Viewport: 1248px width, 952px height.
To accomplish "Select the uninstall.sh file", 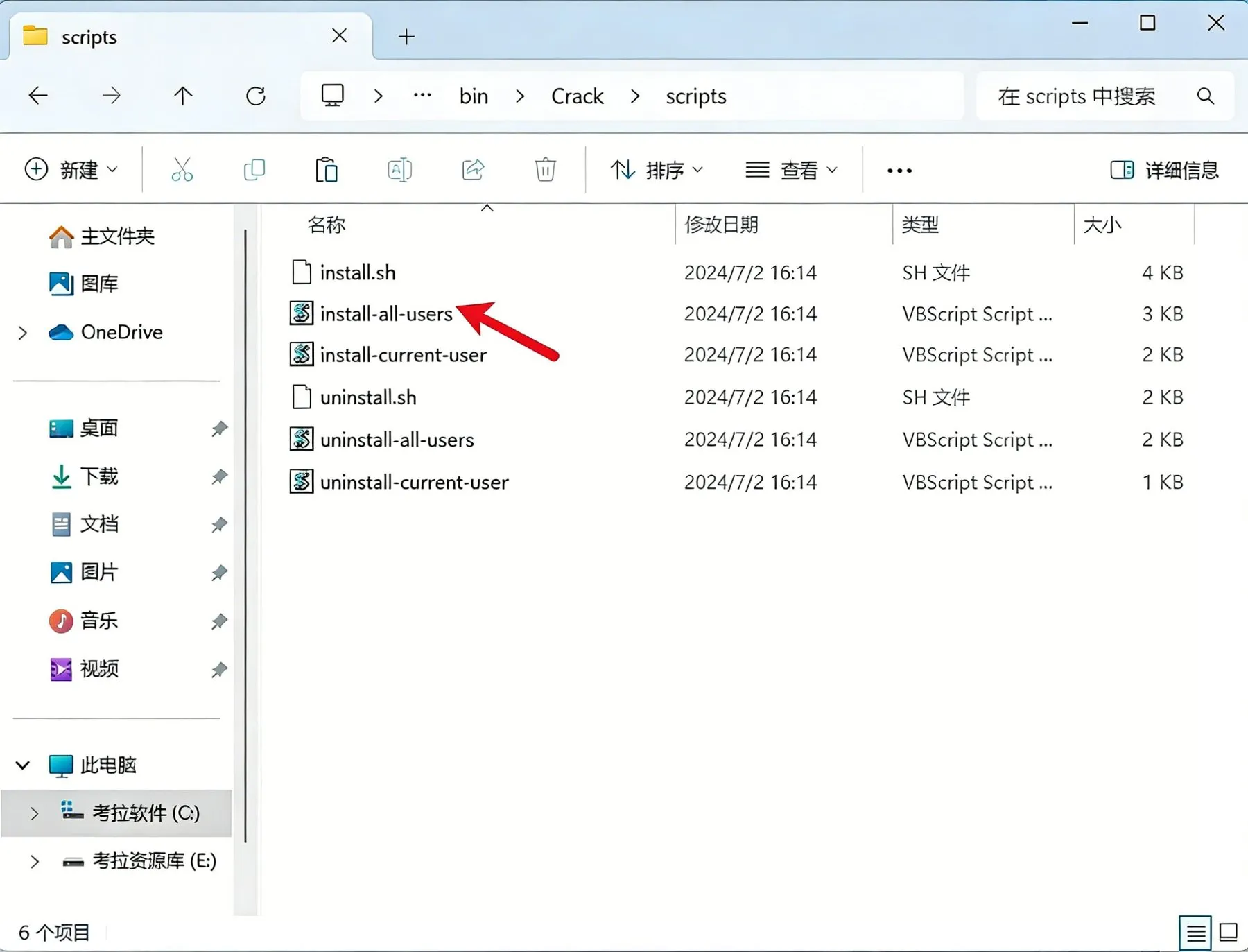I will [354, 397].
